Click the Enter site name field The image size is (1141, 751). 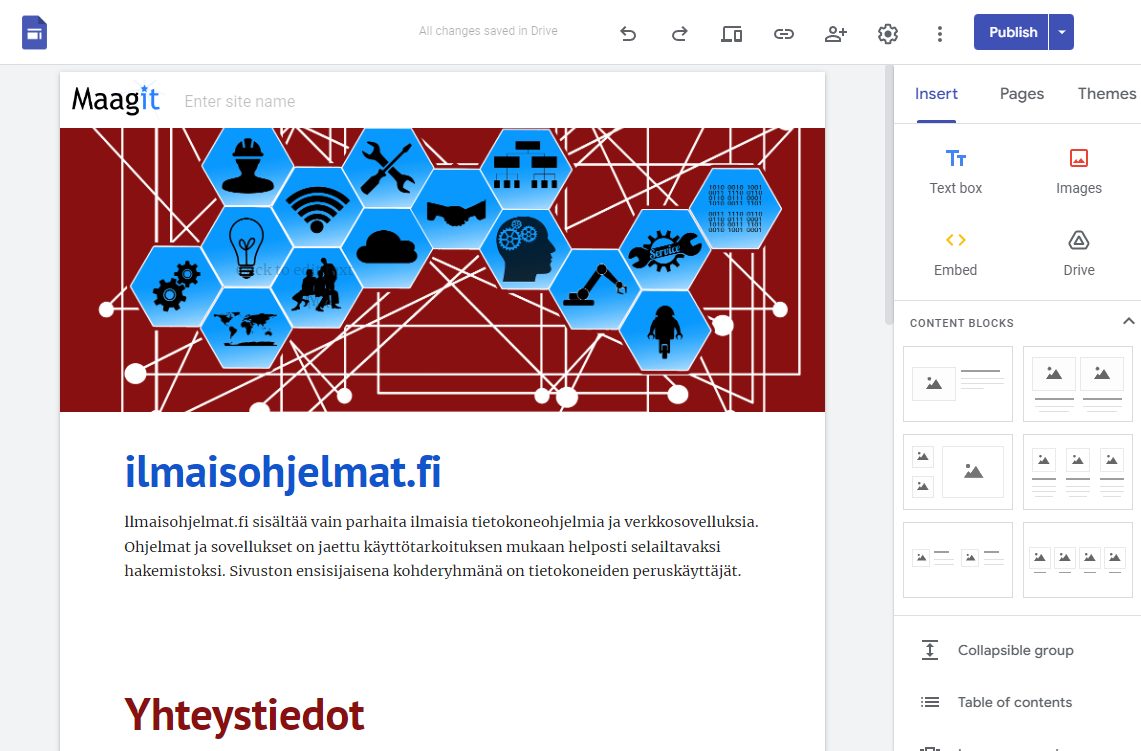pos(239,101)
